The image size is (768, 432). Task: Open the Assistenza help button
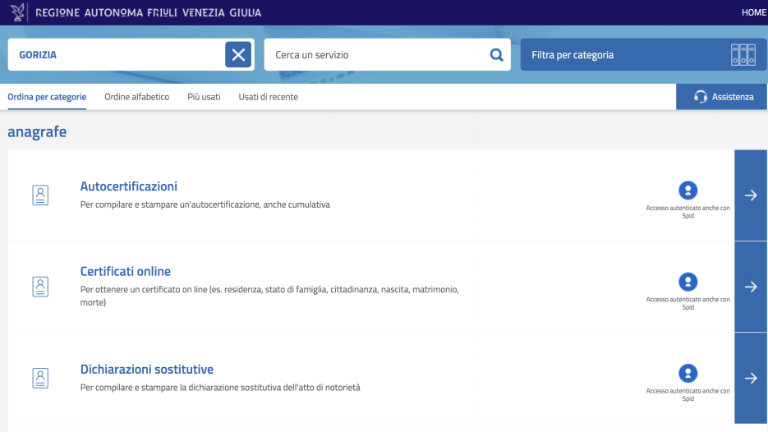(722, 97)
